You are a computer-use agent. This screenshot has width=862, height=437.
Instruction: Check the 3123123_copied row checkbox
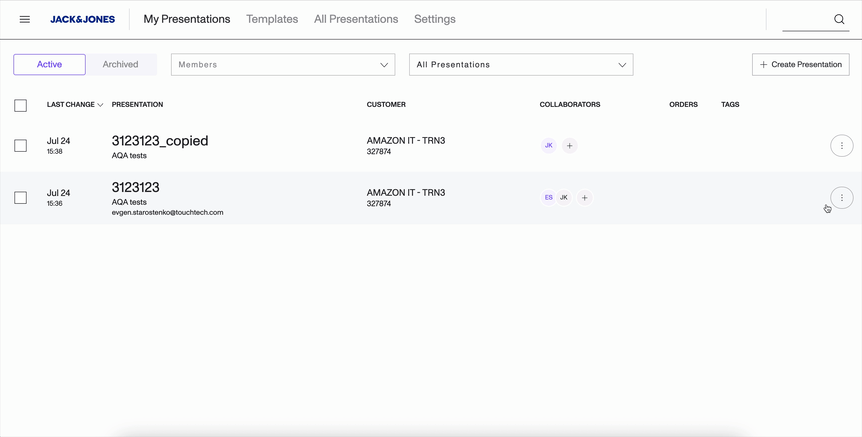click(20, 146)
